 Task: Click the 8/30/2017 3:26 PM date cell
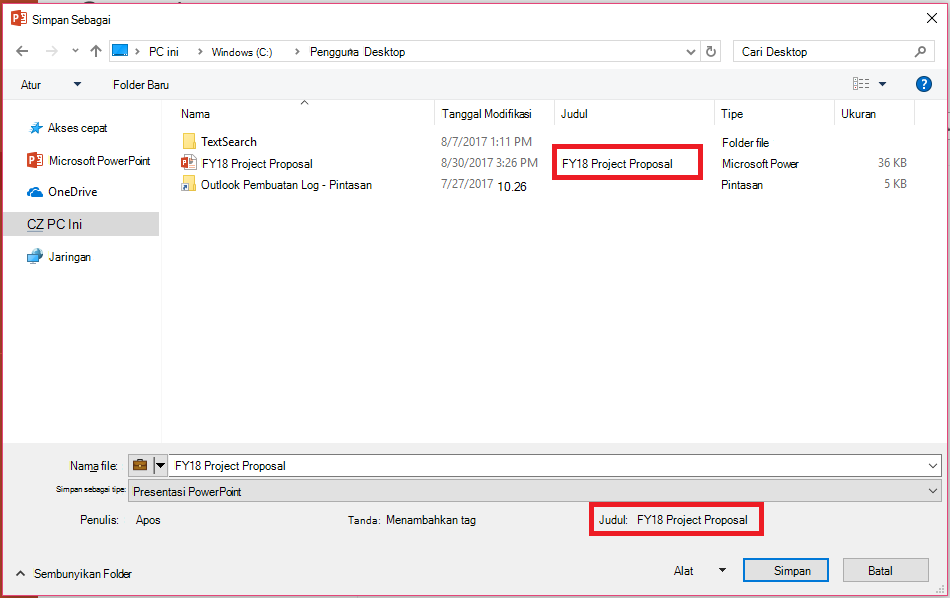[x=489, y=162]
